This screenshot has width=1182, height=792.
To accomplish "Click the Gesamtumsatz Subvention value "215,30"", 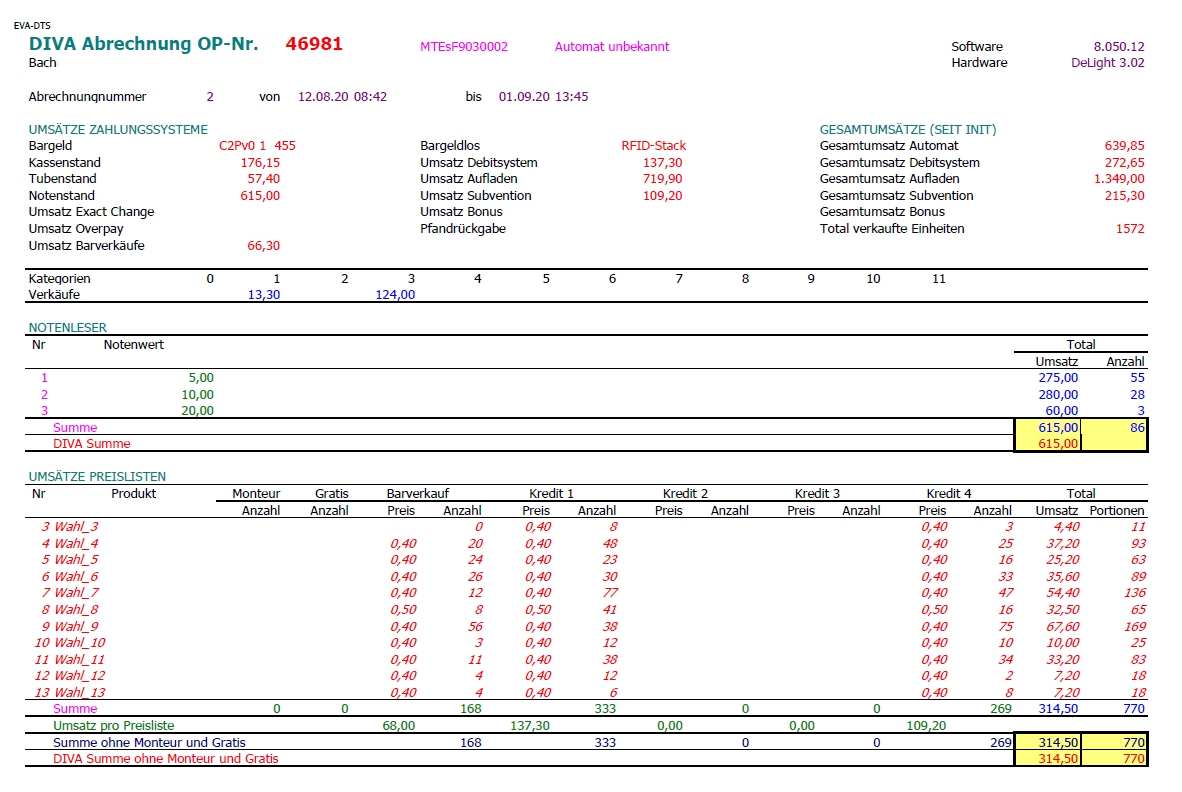I will pyautogui.click(x=1125, y=196).
